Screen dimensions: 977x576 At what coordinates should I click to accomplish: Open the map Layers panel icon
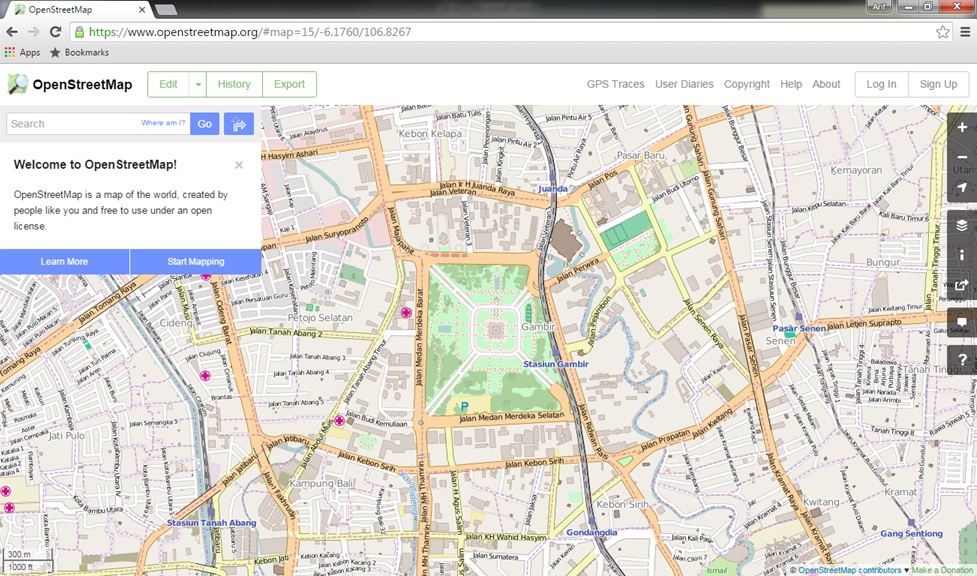pyautogui.click(x=962, y=225)
